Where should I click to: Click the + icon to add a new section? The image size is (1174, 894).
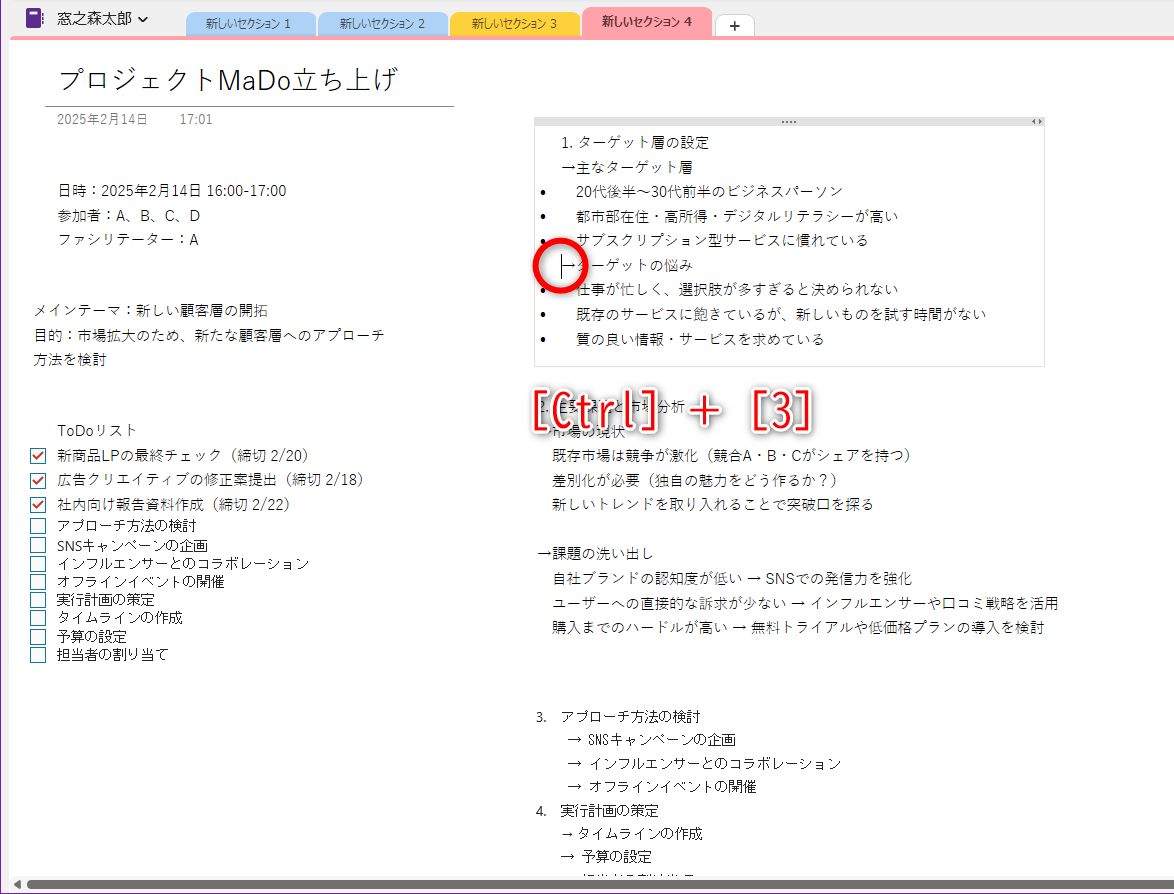point(735,25)
